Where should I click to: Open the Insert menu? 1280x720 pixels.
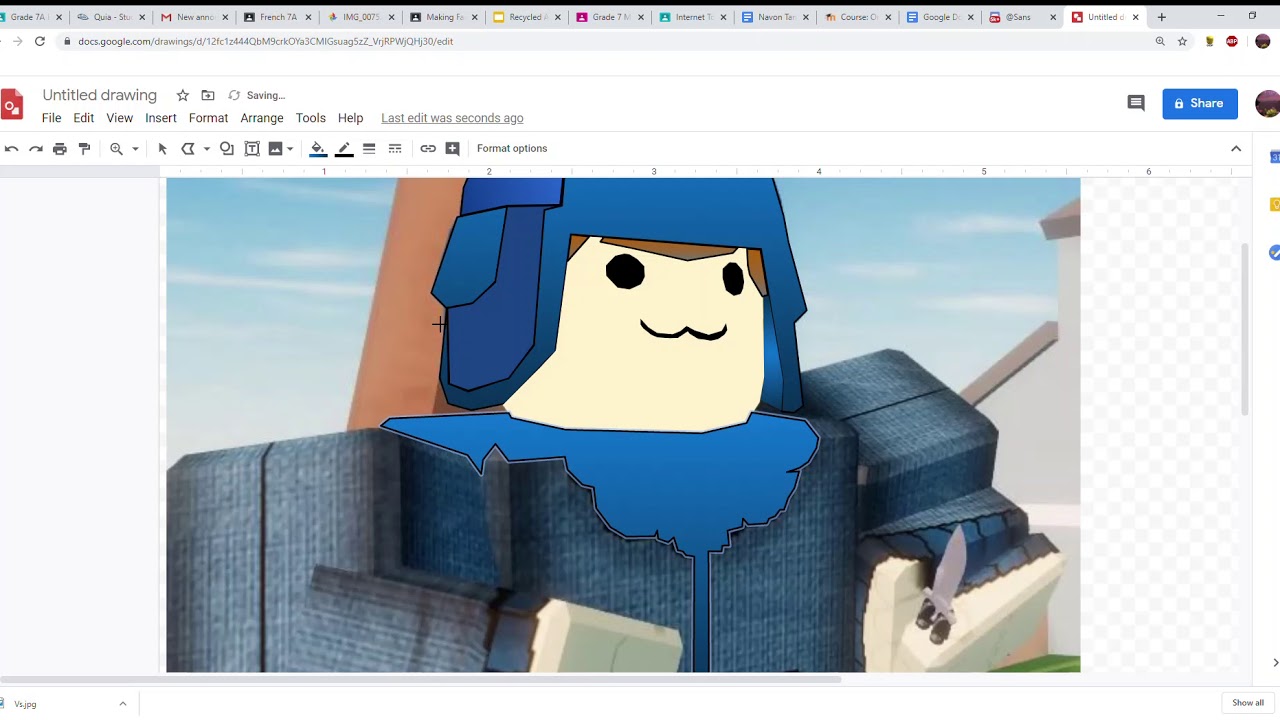pyautogui.click(x=160, y=118)
